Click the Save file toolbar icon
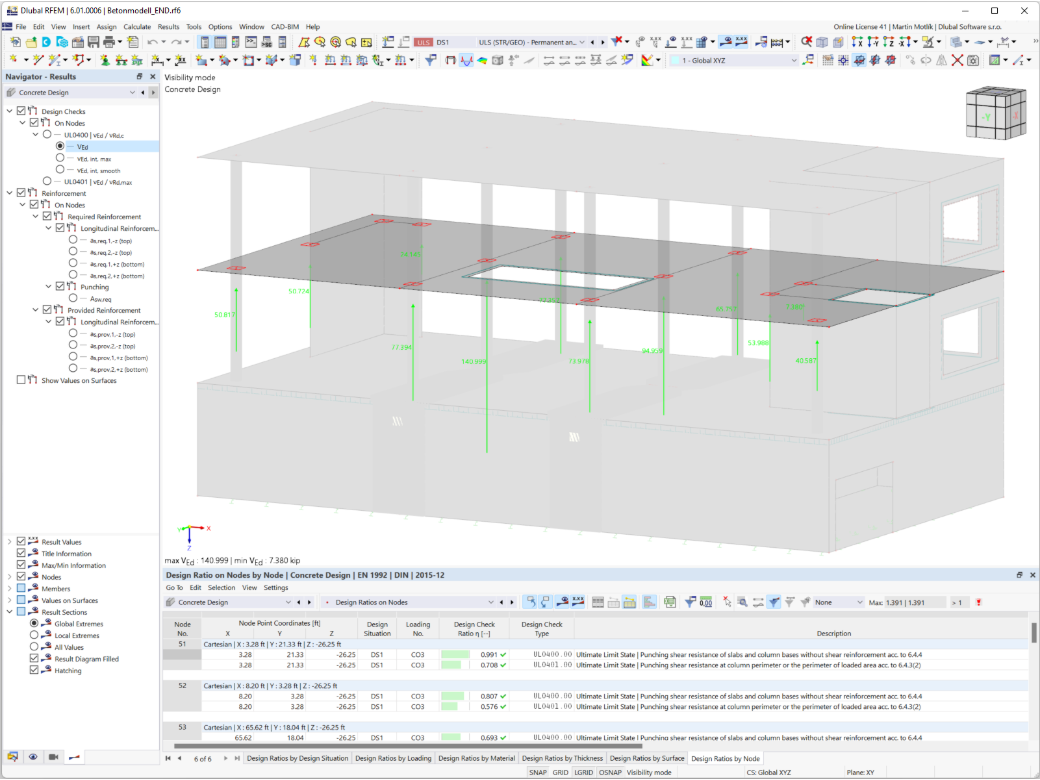The width and height of the screenshot is (1040, 780). click(94, 42)
